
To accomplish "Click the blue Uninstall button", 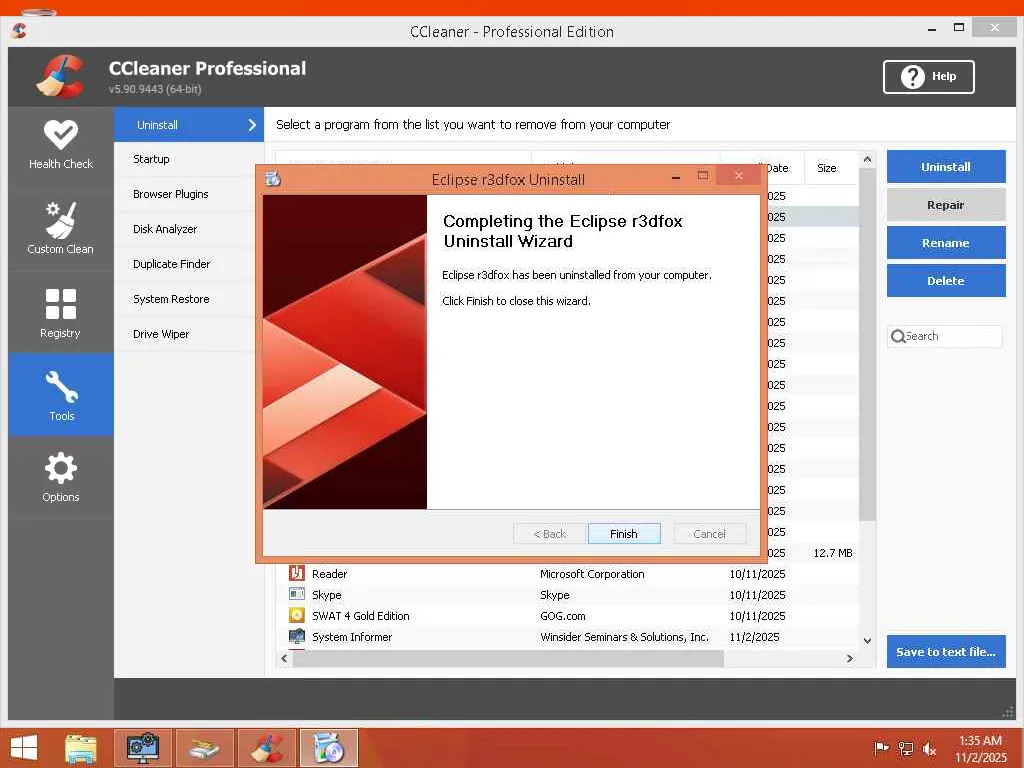I will (x=946, y=167).
